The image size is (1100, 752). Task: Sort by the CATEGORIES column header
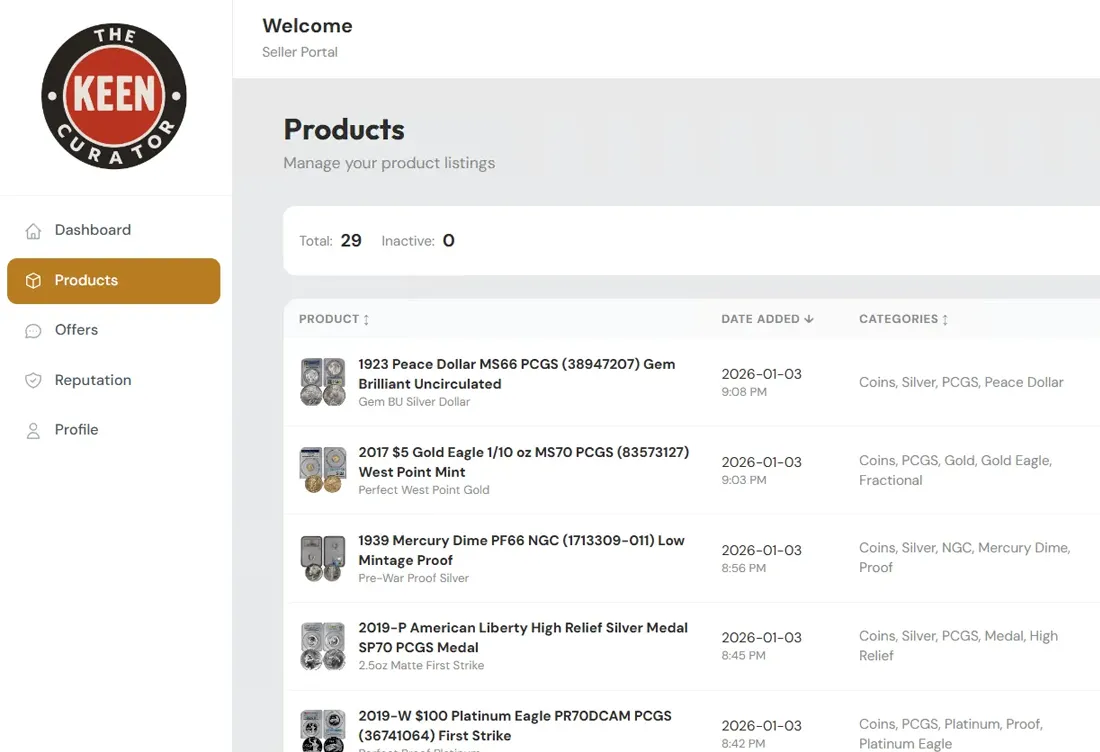tap(904, 319)
